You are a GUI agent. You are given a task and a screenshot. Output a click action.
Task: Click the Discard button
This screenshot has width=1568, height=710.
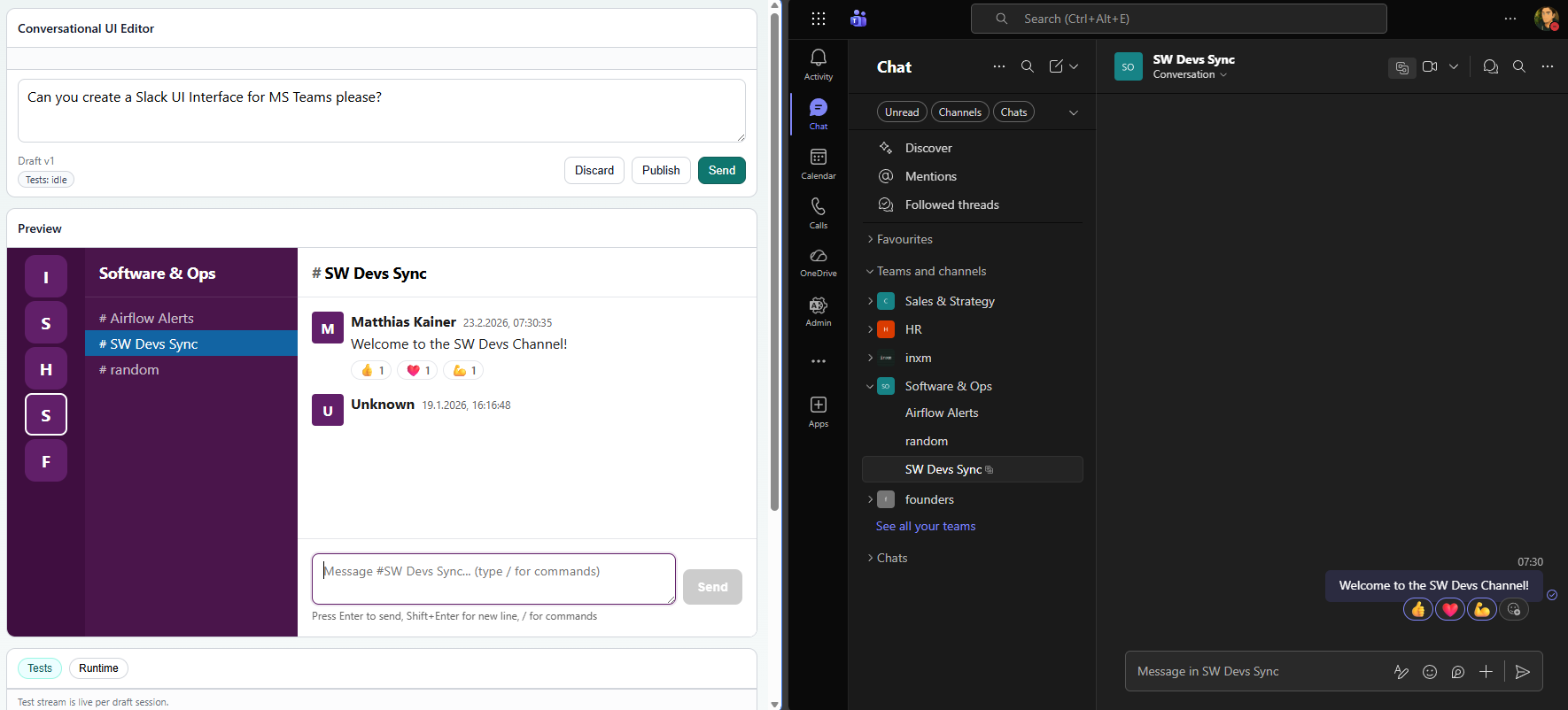tap(594, 170)
